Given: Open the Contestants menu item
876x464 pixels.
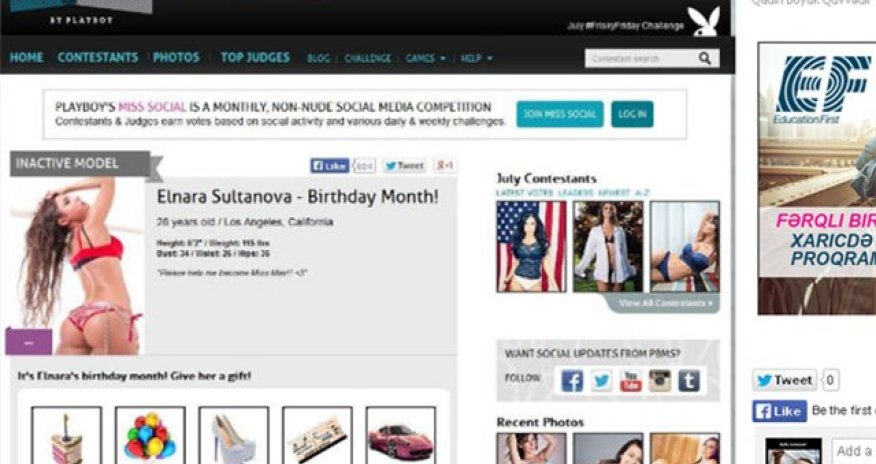Looking at the screenshot, I should click(98, 57).
